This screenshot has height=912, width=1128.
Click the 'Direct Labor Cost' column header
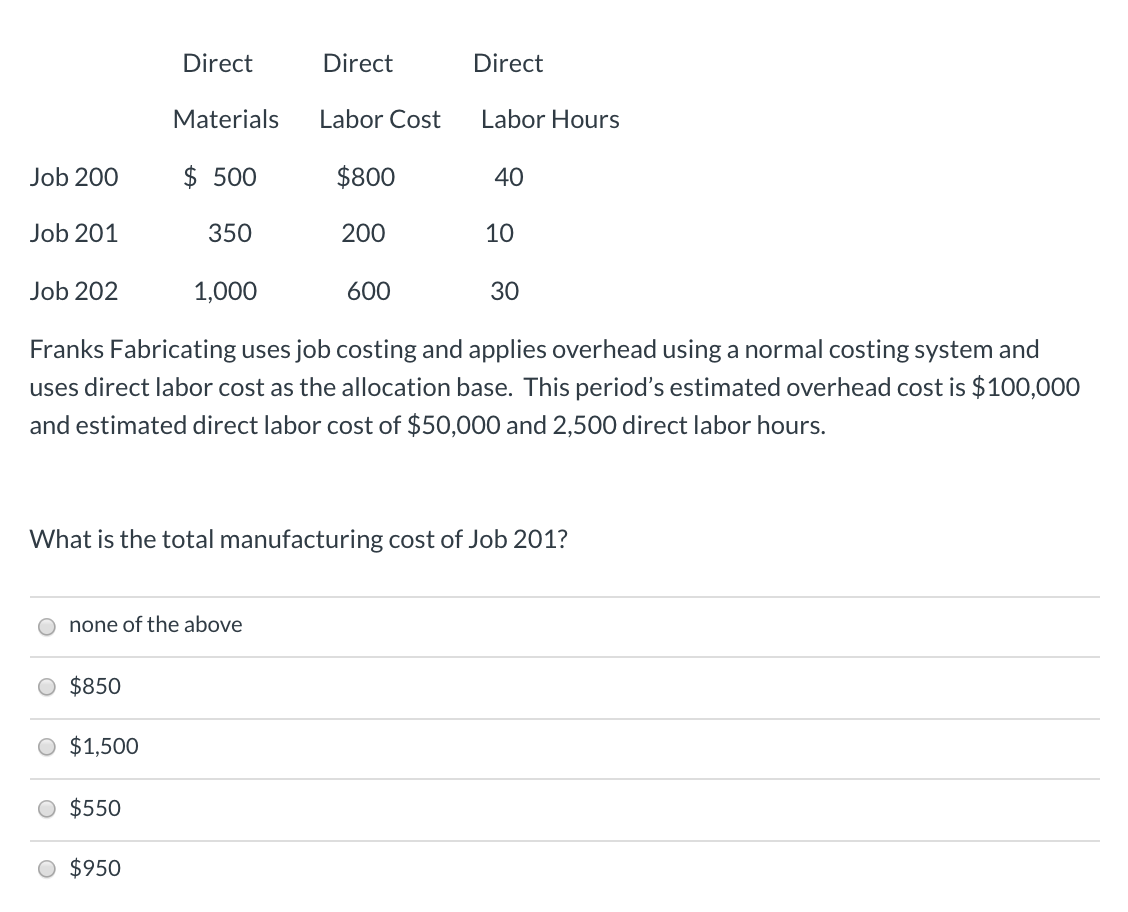379,91
